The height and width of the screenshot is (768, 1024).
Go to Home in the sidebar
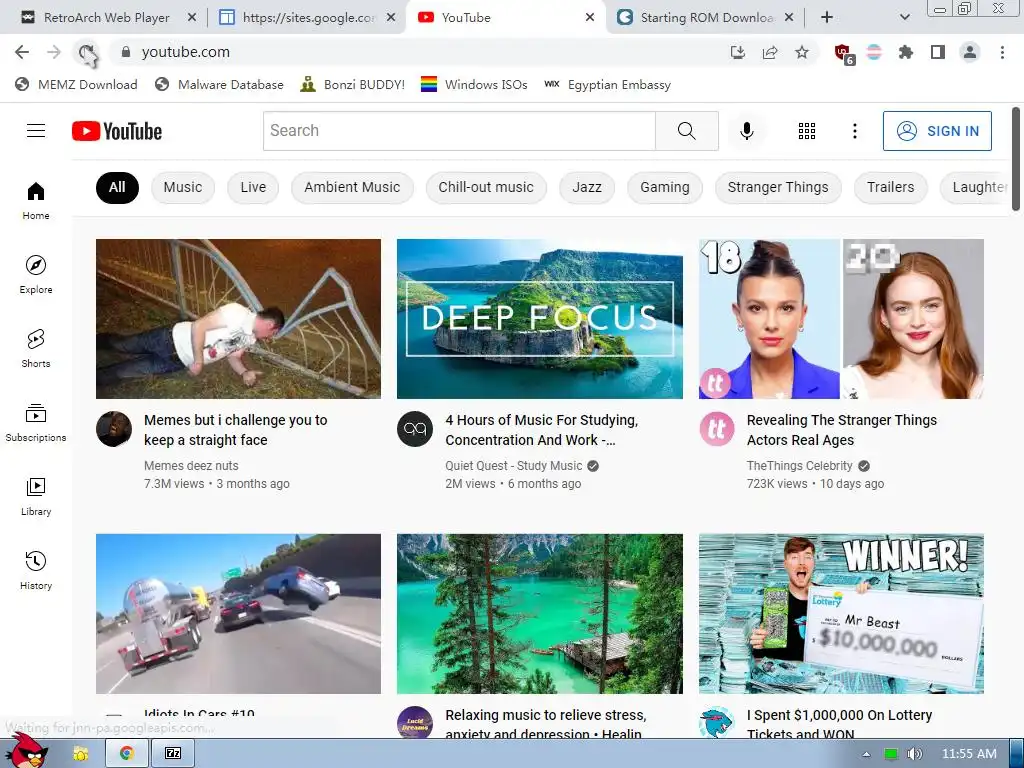36,200
